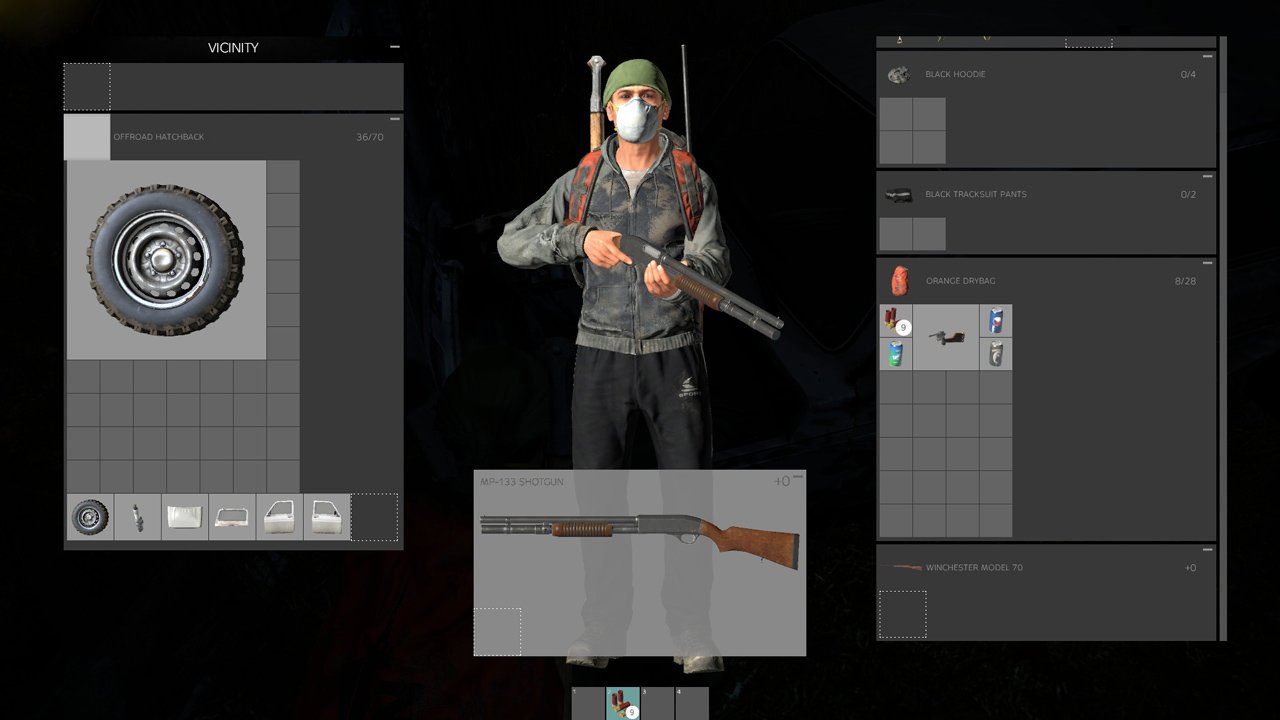The height and width of the screenshot is (720, 1280).
Task: Collapse the Winchester Model 70 container
Action: coord(1208,550)
